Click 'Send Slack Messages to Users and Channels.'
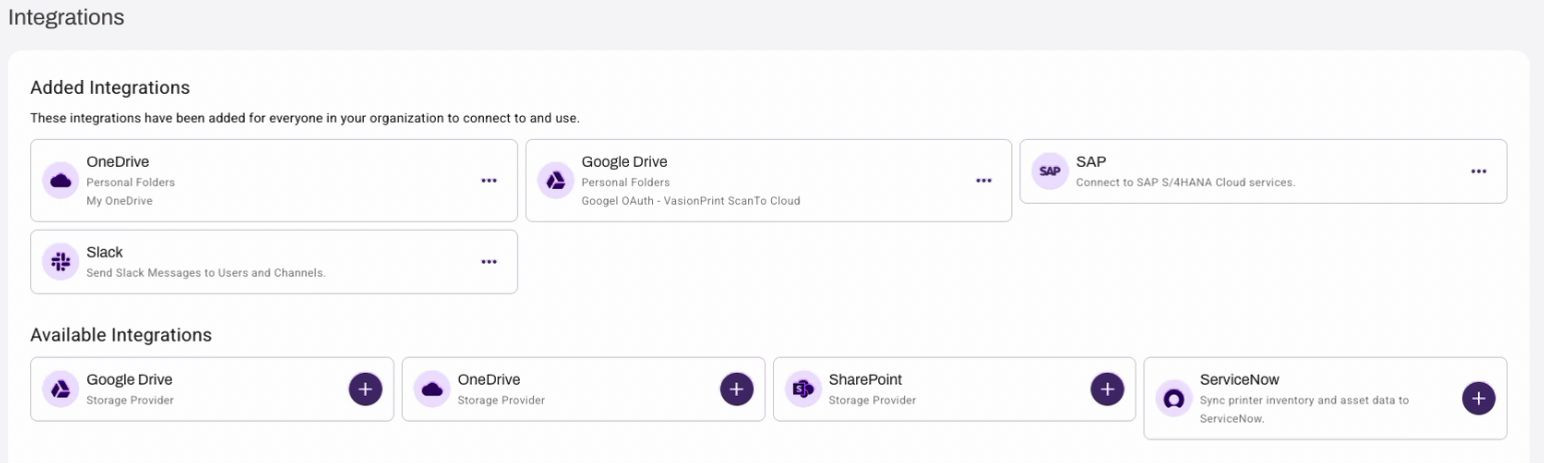 coord(206,273)
